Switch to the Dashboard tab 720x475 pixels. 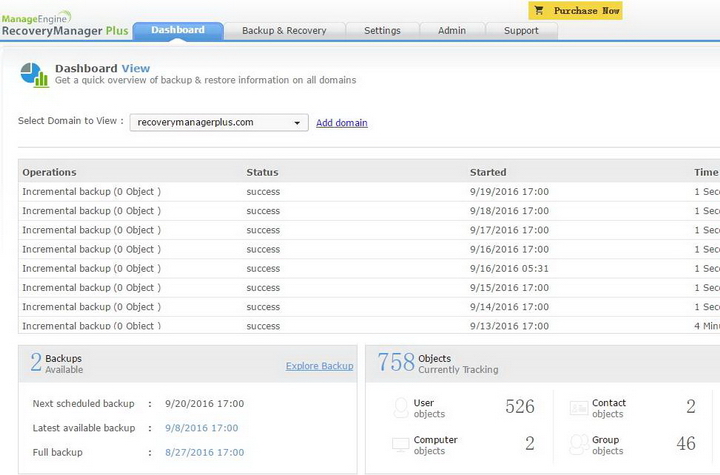(178, 30)
